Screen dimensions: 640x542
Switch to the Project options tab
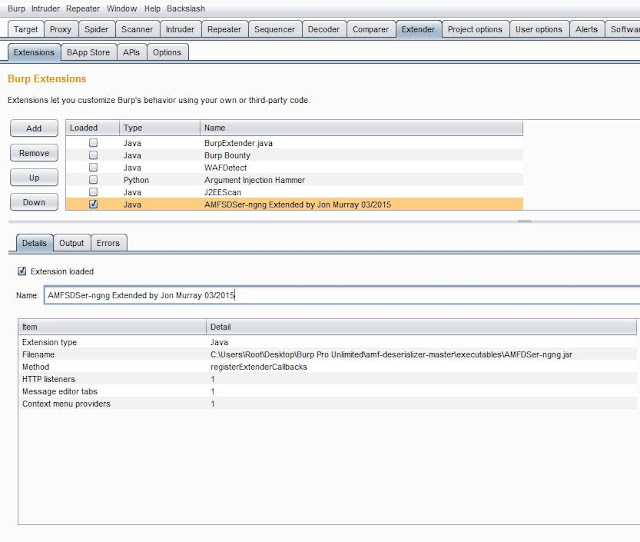pos(475,29)
